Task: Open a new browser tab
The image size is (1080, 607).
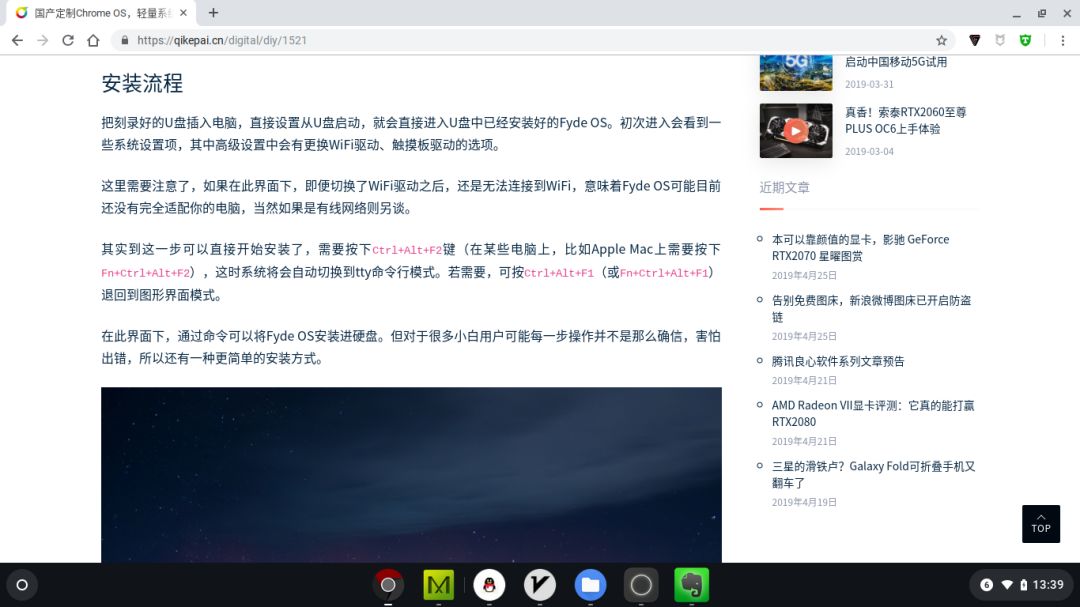Action: pyautogui.click(x=213, y=13)
